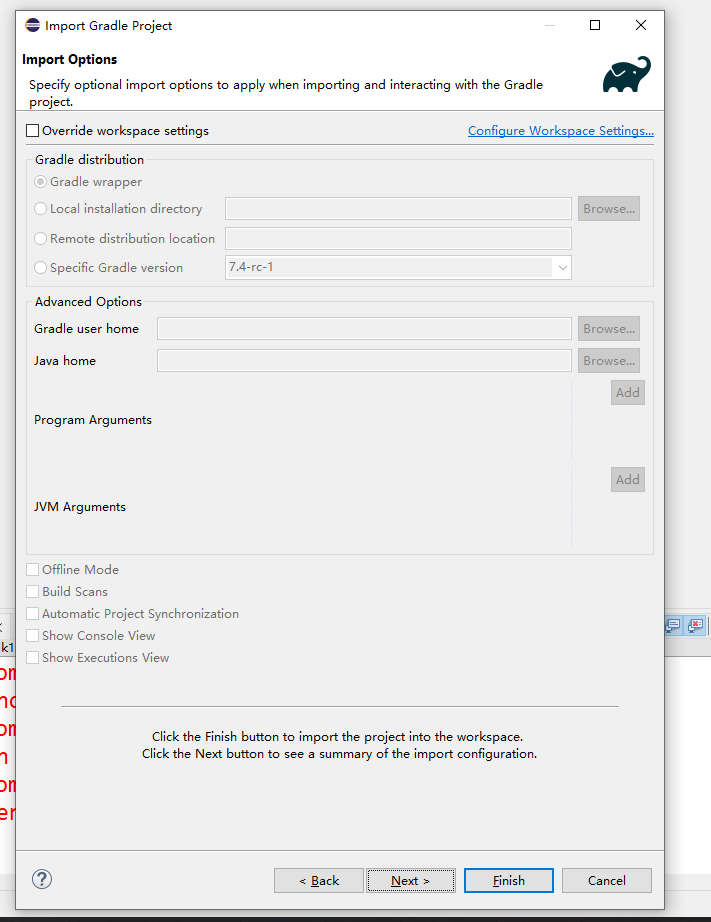
Task: Click the Remote distribution location field
Action: [x=398, y=238]
